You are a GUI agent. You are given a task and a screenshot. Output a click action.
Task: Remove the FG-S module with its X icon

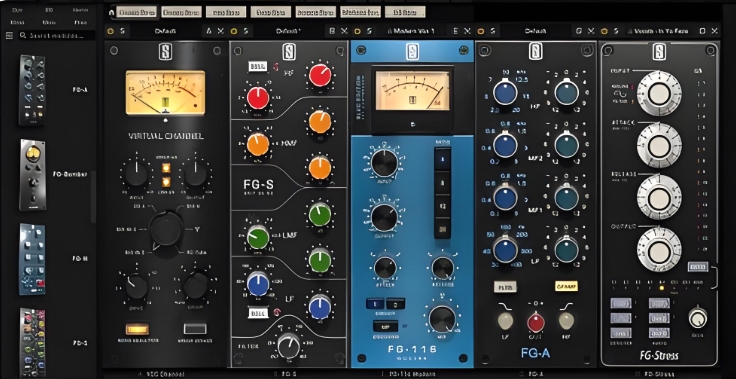pos(344,31)
